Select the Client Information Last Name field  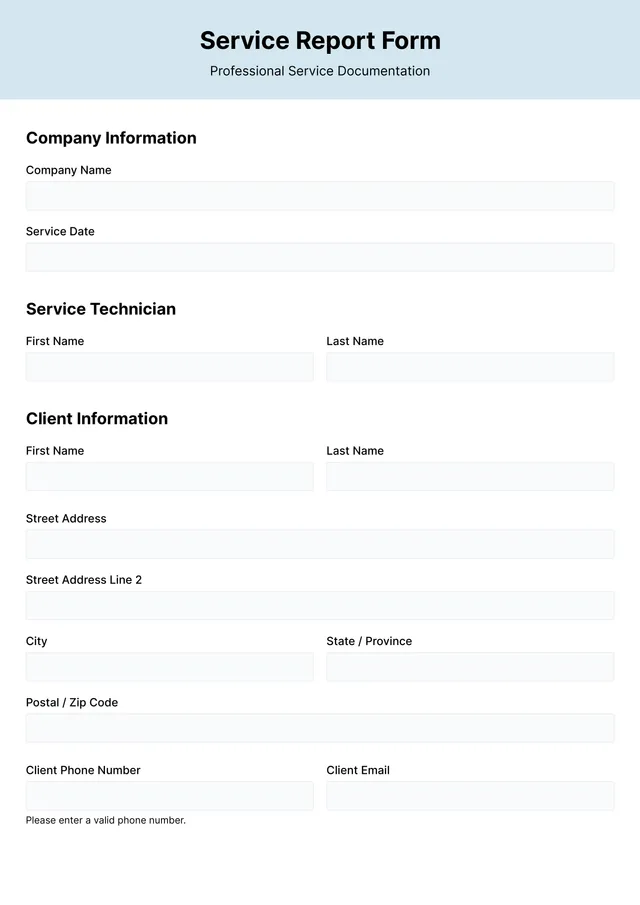tap(470, 476)
